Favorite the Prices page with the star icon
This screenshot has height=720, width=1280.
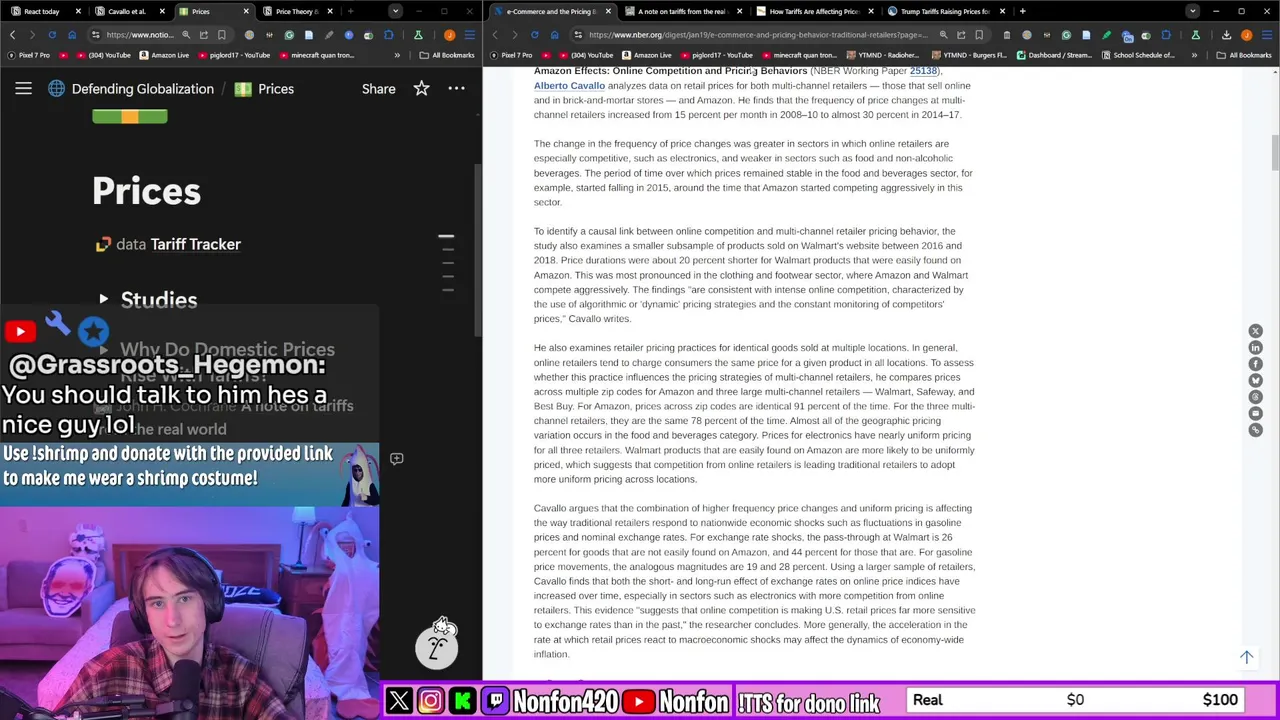coord(421,89)
